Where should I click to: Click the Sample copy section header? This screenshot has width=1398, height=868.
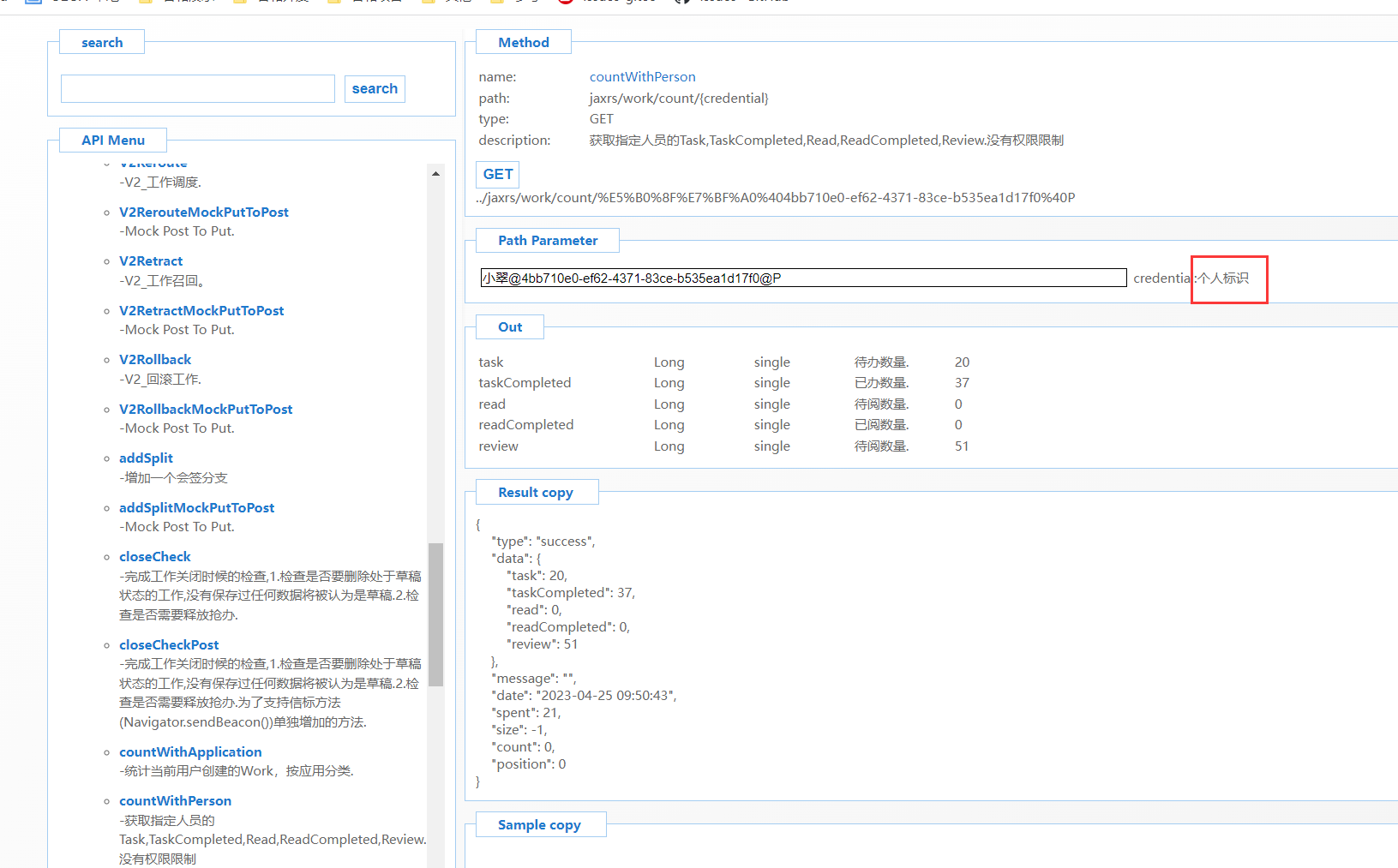tap(539, 825)
